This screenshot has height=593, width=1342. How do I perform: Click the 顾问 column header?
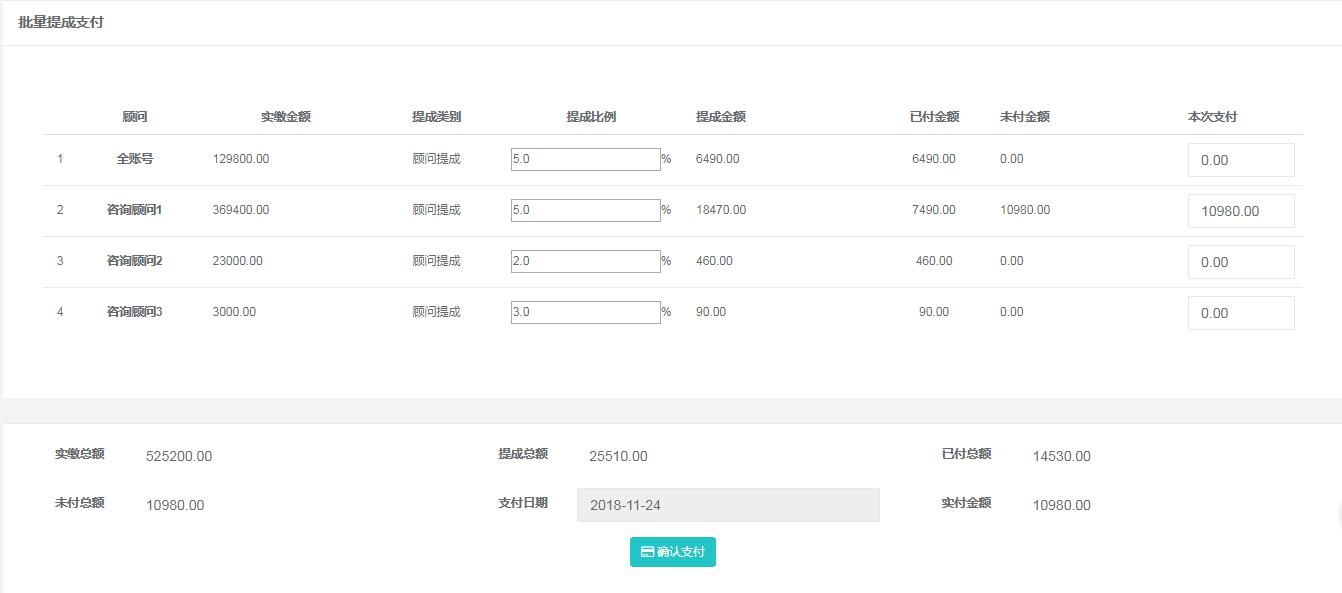(x=135, y=117)
